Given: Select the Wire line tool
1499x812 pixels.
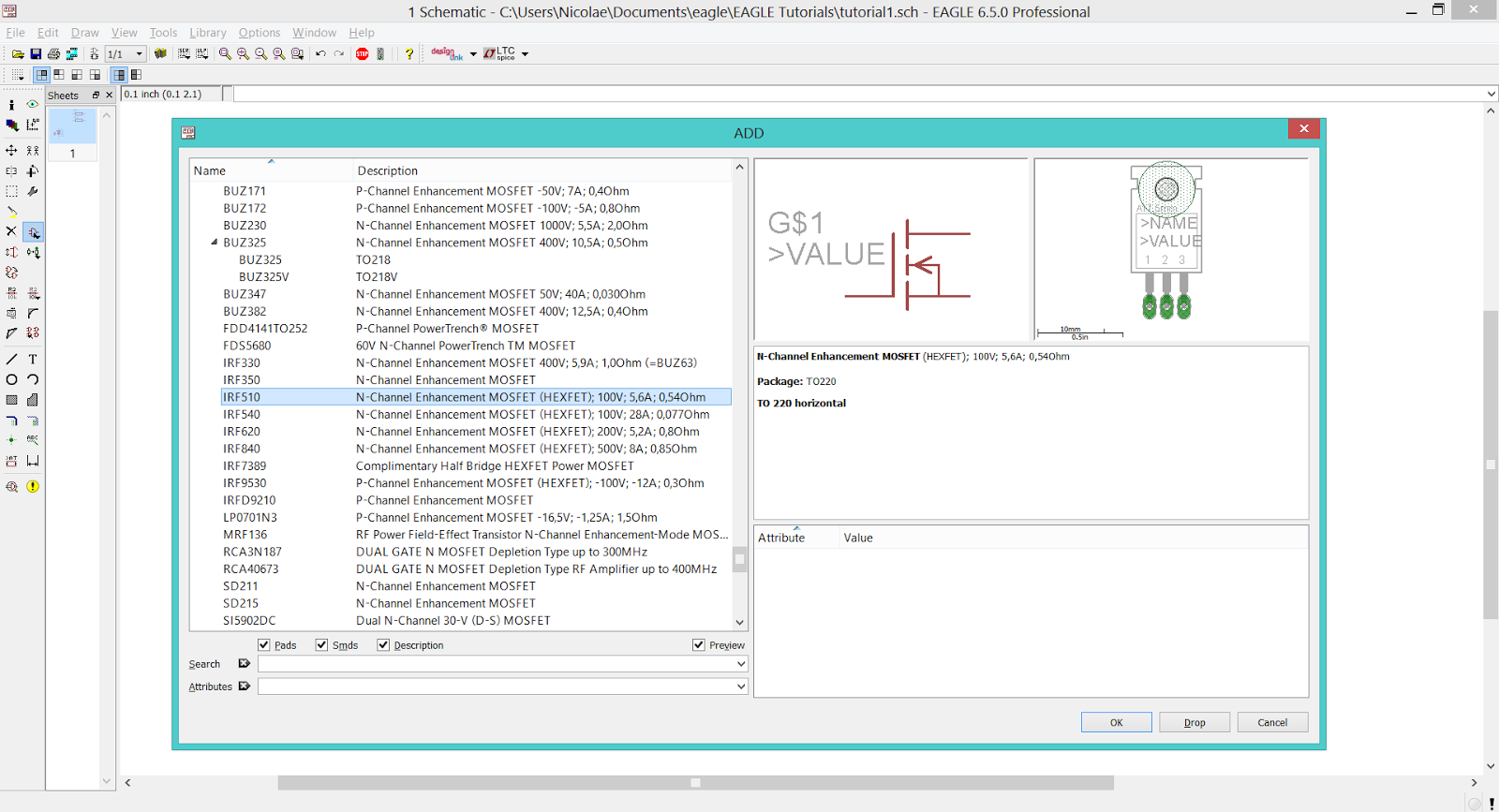Looking at the screenshot, I should pyautogui.click(x=11, y=360).
